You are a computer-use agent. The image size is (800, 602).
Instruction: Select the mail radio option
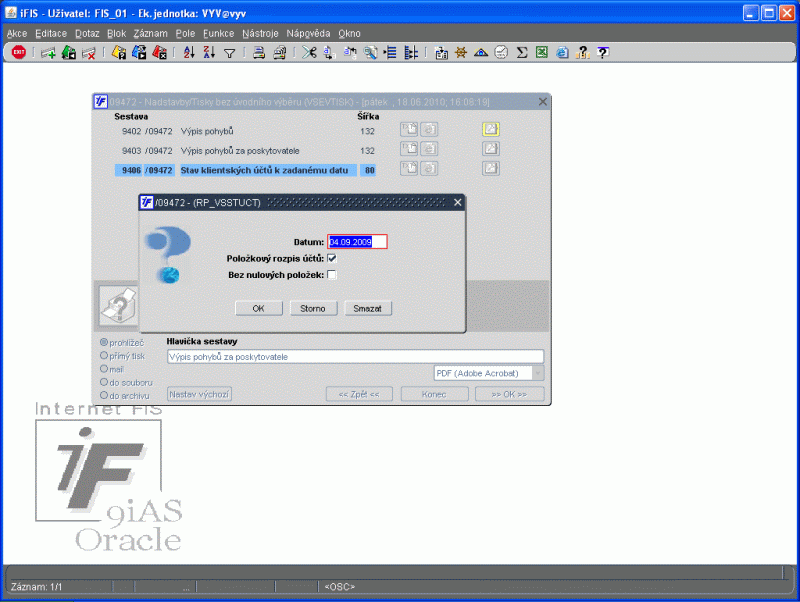104,369
